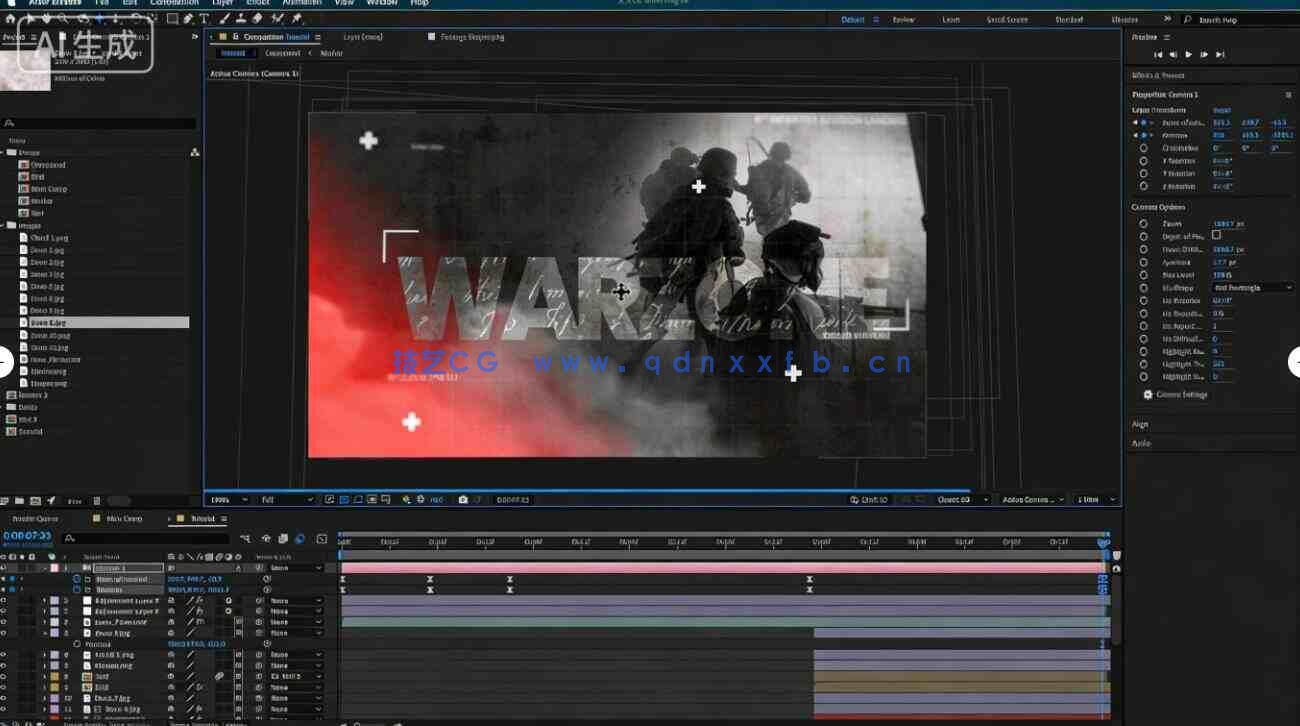
Task: Select the Rectangle shape tool
Action: click(172, 18)
